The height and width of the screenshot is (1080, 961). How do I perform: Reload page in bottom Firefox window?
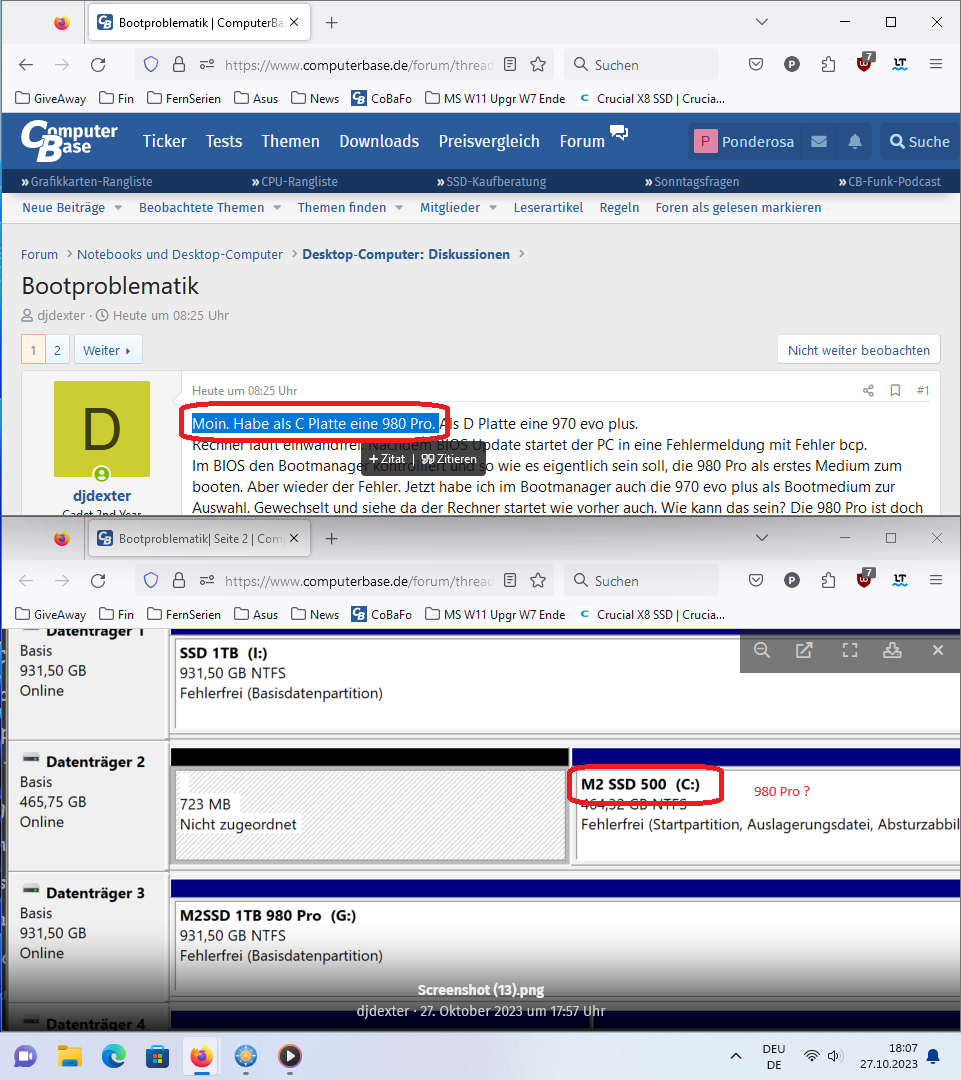pos(99,581)
